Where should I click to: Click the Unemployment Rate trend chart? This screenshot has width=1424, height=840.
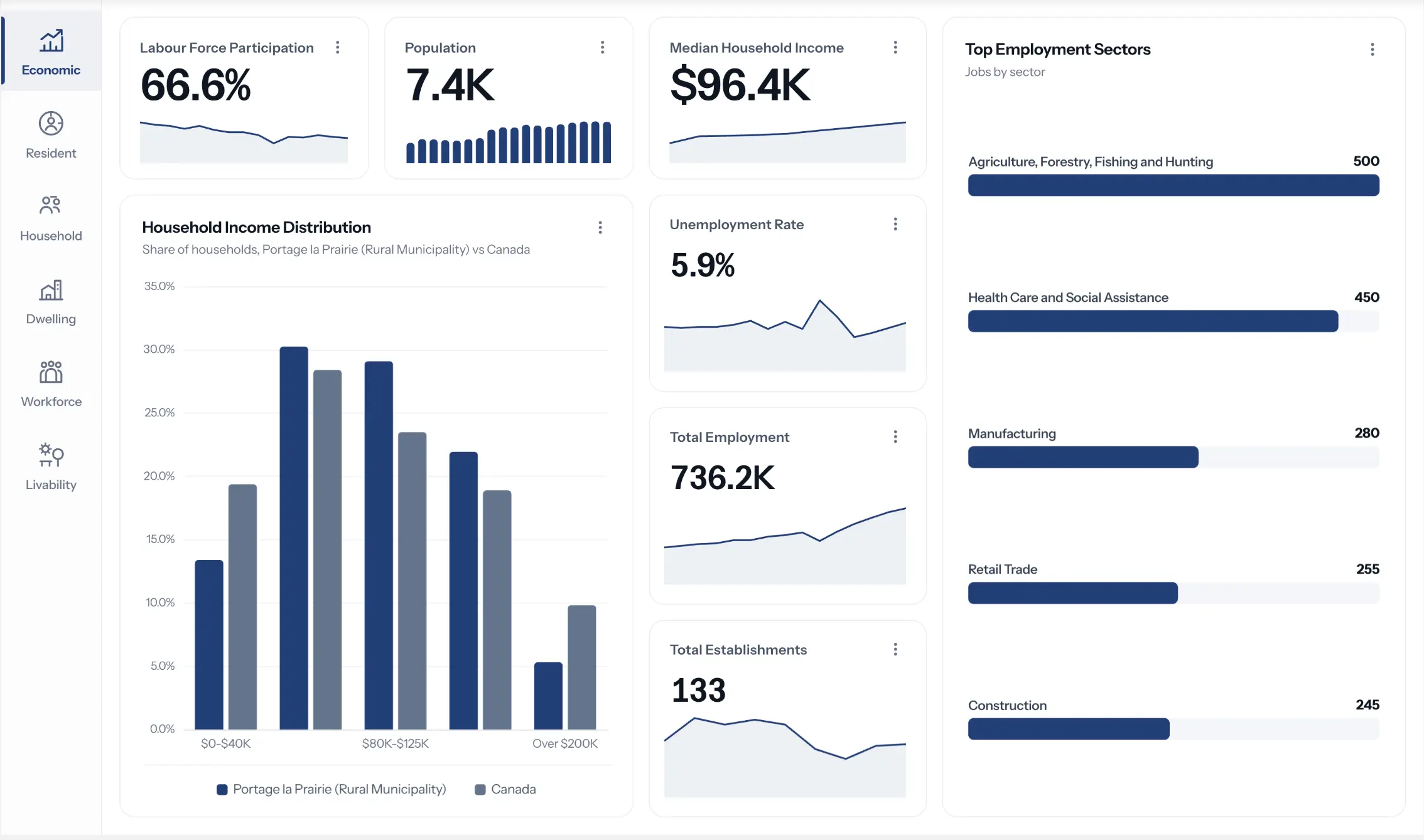click(x=785, y=336)
